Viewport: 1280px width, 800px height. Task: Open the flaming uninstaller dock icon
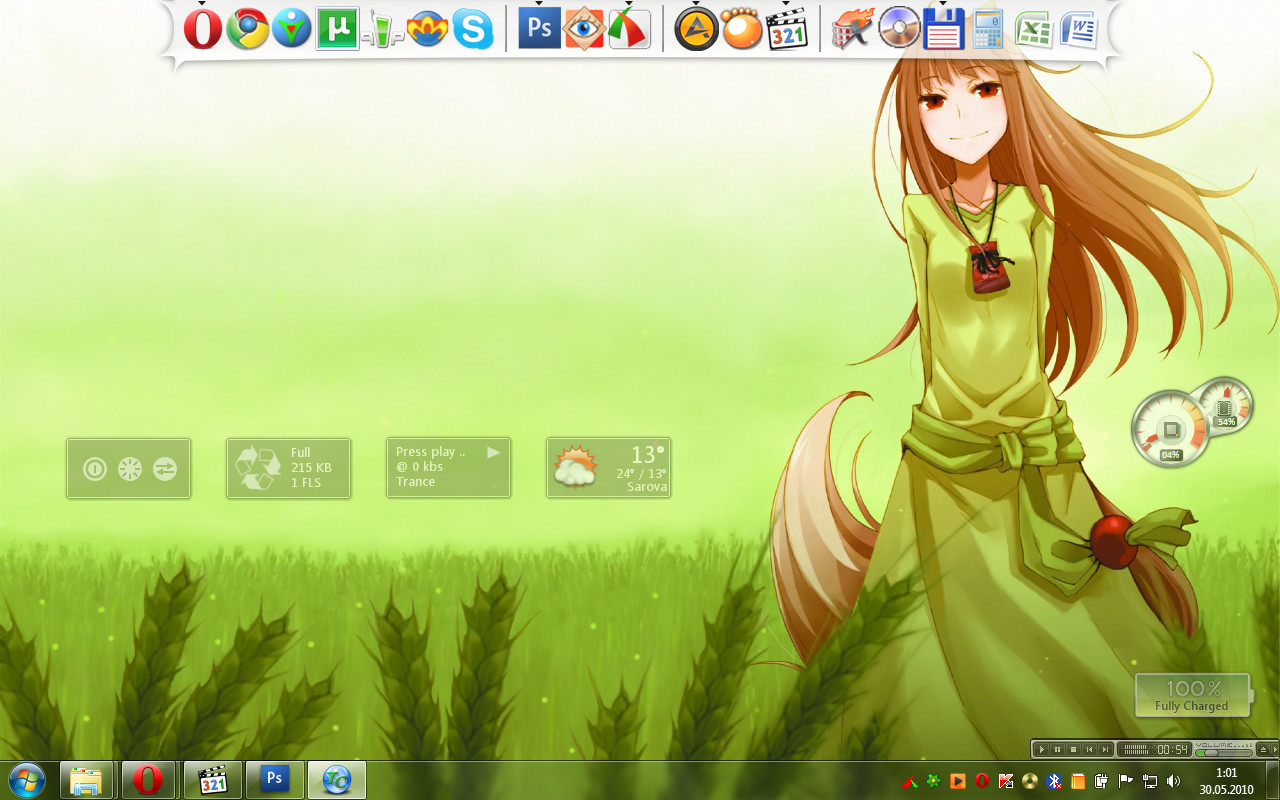pos(853,29)
